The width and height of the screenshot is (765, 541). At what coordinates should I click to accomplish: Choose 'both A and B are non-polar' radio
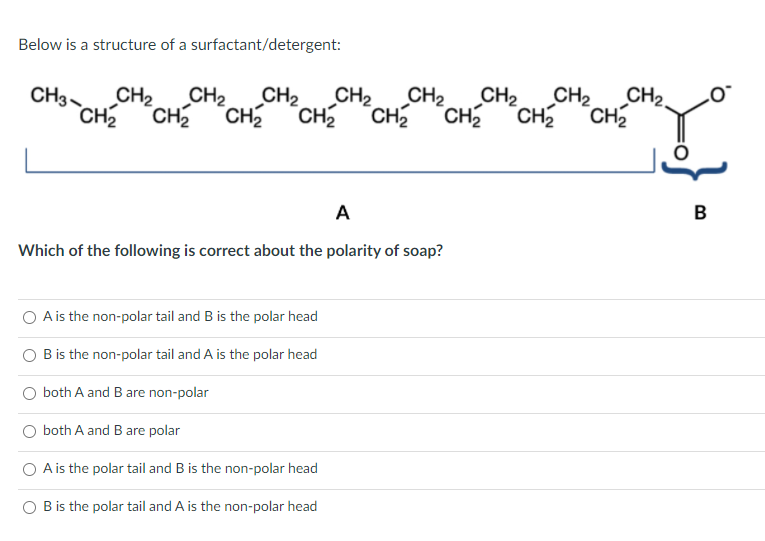tap(30, 394)
